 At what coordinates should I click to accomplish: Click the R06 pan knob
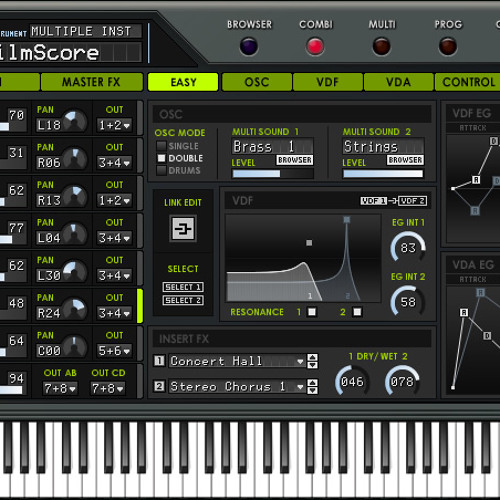(x=75, y=159)
